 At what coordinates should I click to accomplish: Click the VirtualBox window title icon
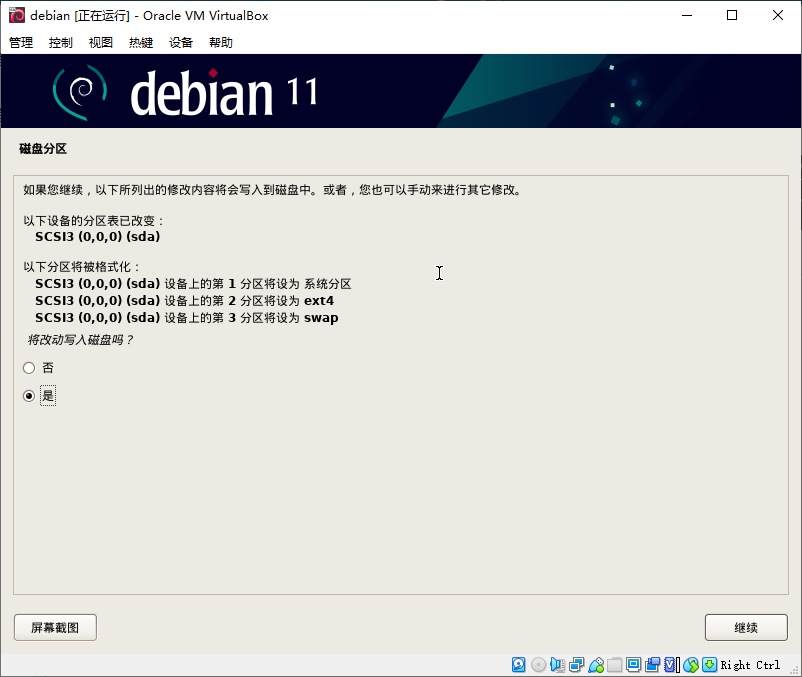coord(16,15)
